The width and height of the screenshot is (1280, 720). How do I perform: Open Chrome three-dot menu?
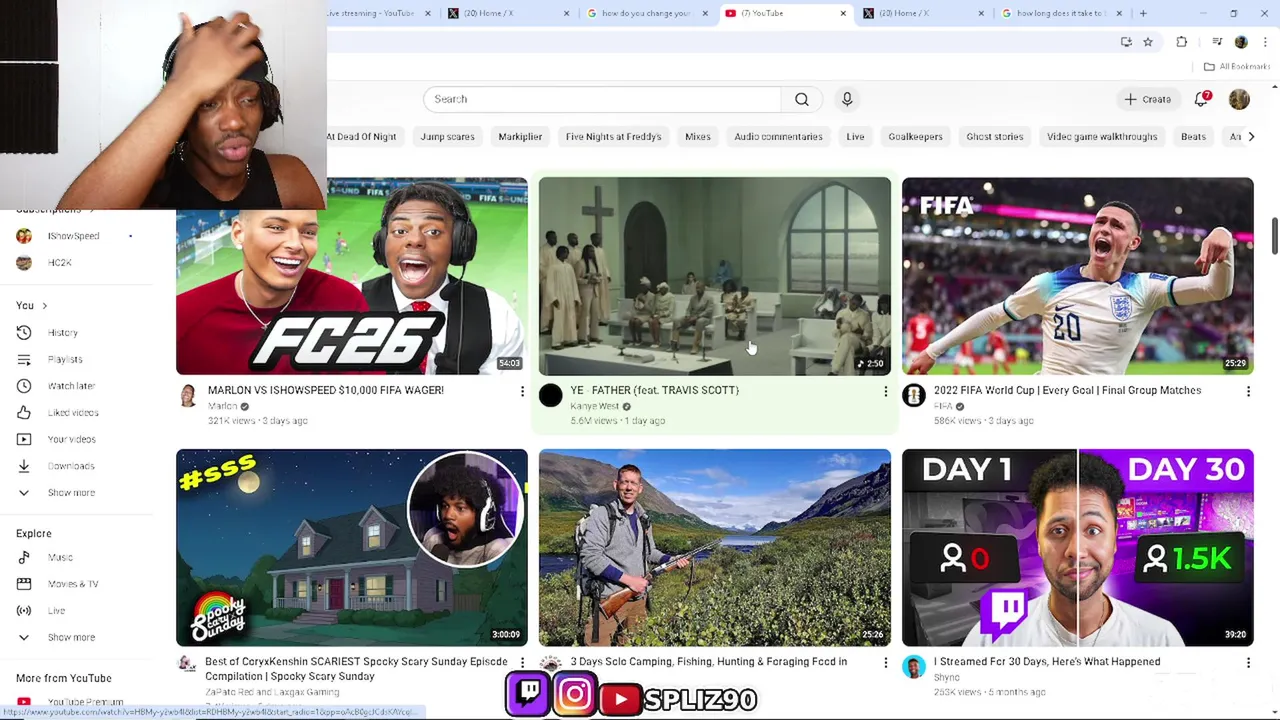click(x=1266, y=42)
